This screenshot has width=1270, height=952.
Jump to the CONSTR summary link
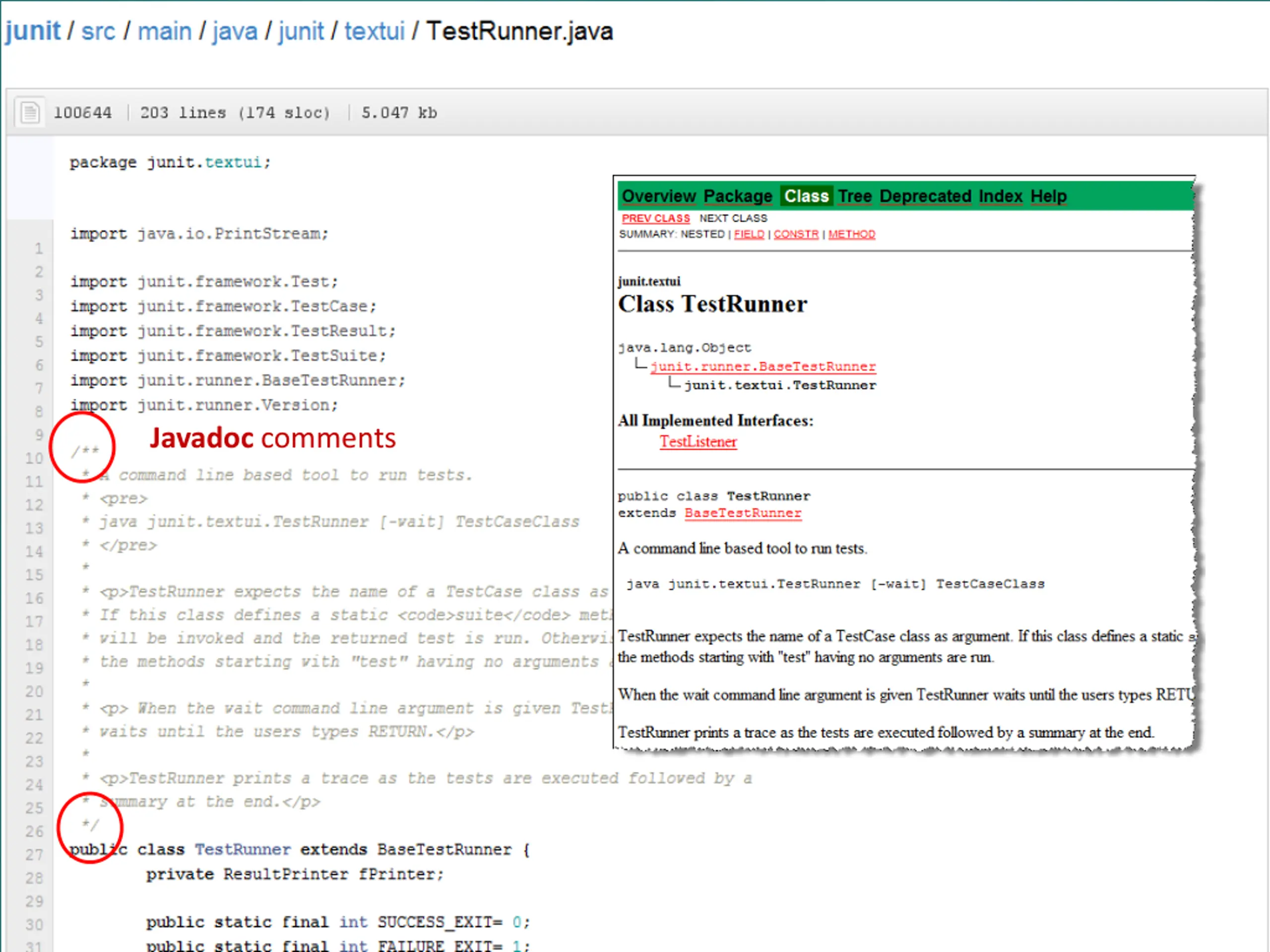pos(796,234)
